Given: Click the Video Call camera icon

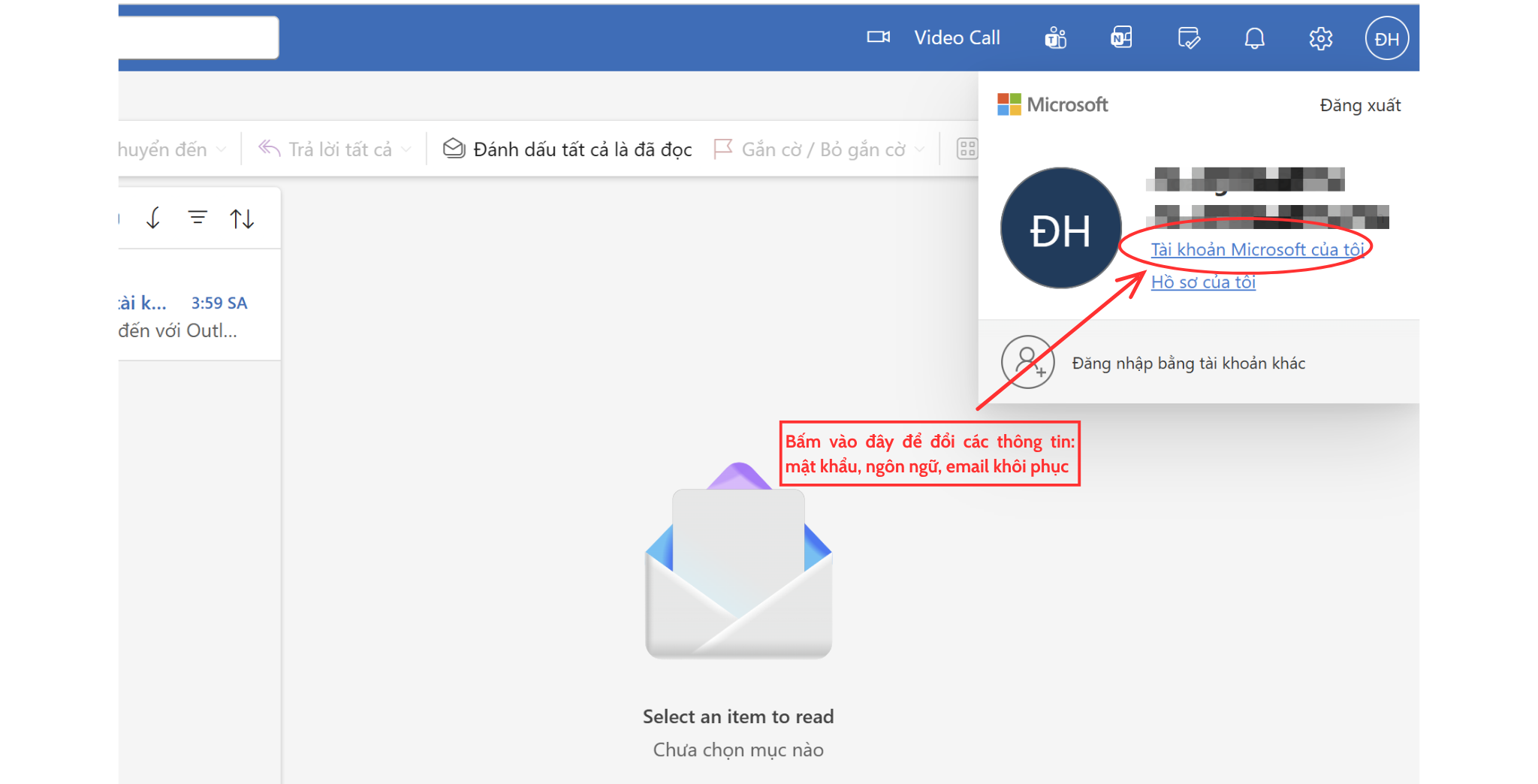Looking at the screenshot, I should [x=878, y=38].
